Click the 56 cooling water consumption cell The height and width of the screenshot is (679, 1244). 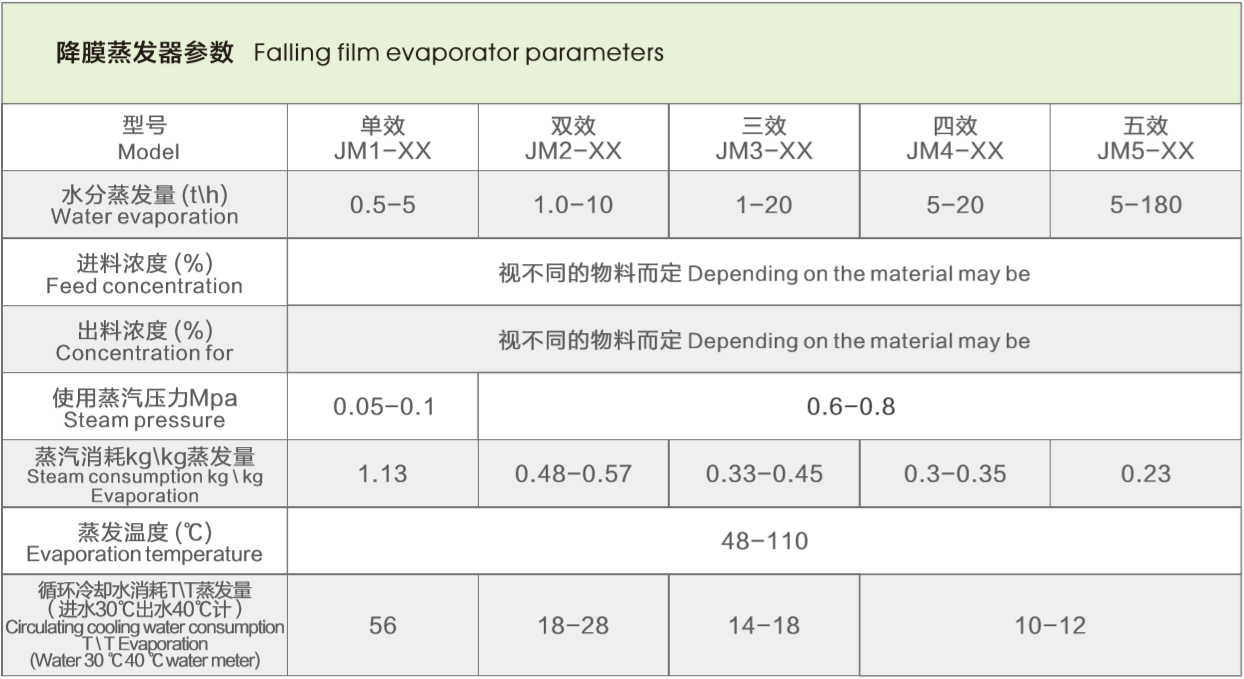click(382, 626)
